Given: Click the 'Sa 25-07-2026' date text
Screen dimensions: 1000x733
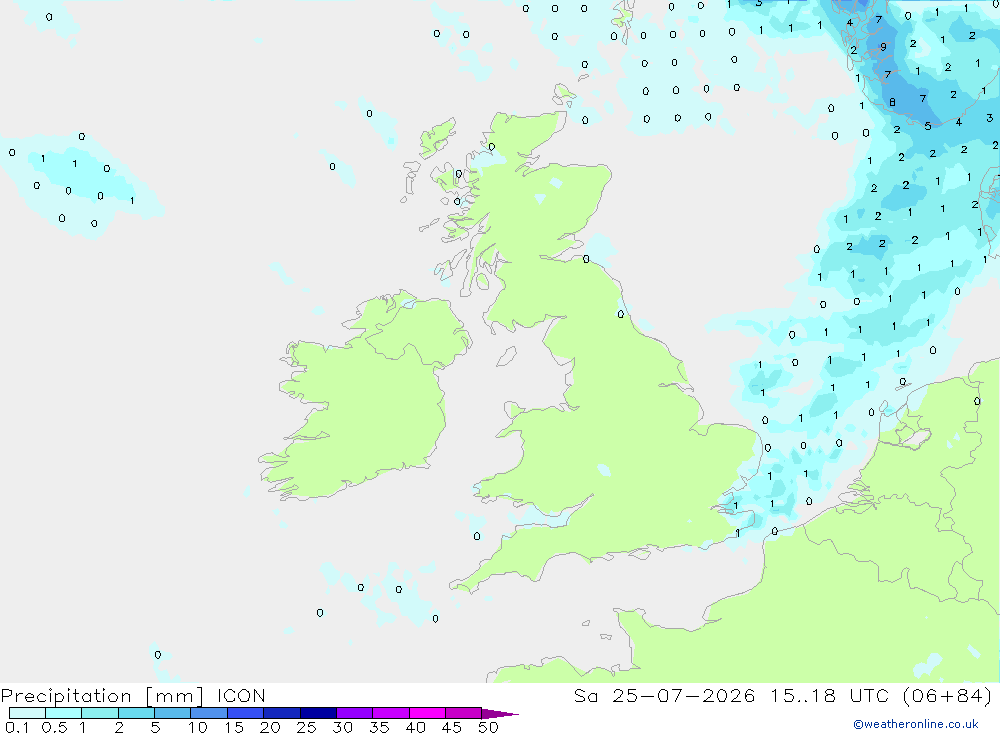Looking at the screenshot, I should point(665,695).
